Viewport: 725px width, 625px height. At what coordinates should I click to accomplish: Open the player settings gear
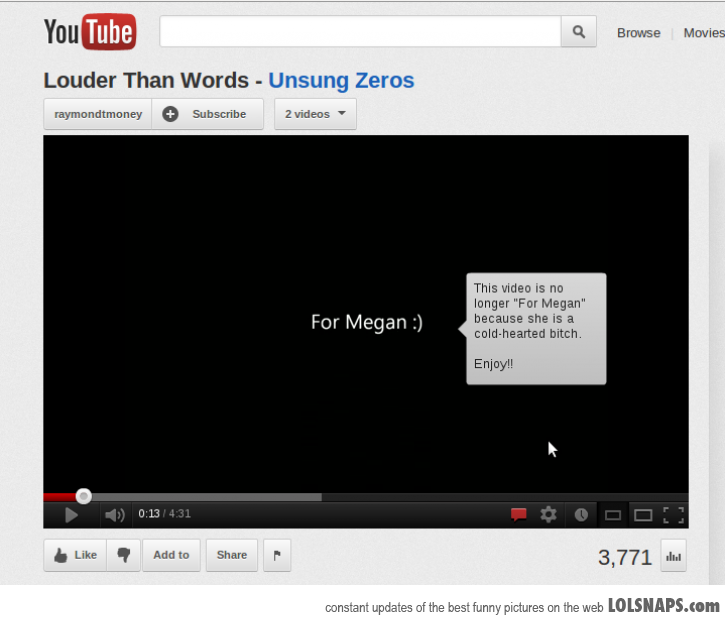(x=548, y=514)
